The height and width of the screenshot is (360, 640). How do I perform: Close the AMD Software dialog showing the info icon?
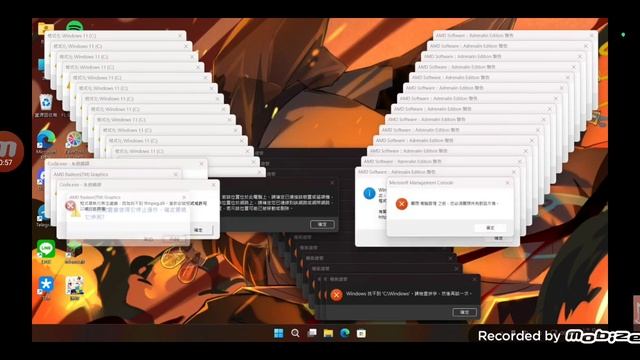(x=513, y=172)
